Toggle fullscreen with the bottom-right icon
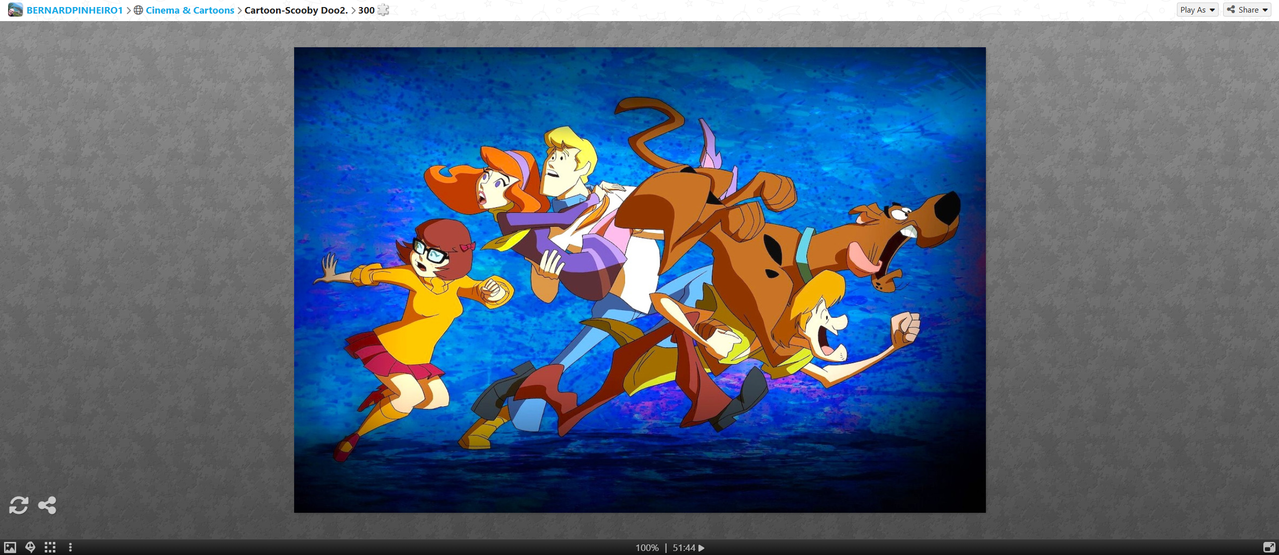 pyautogui.click(x=1269, y=547)
